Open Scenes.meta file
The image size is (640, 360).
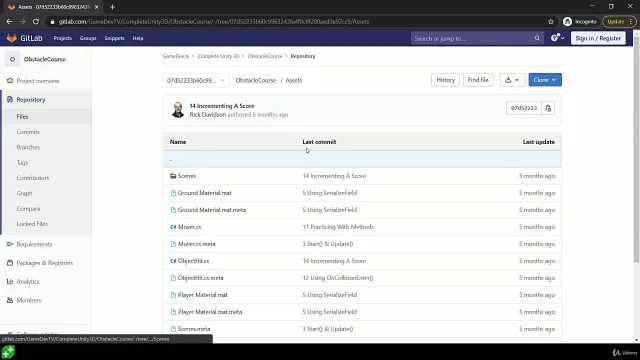pos(194,329)
